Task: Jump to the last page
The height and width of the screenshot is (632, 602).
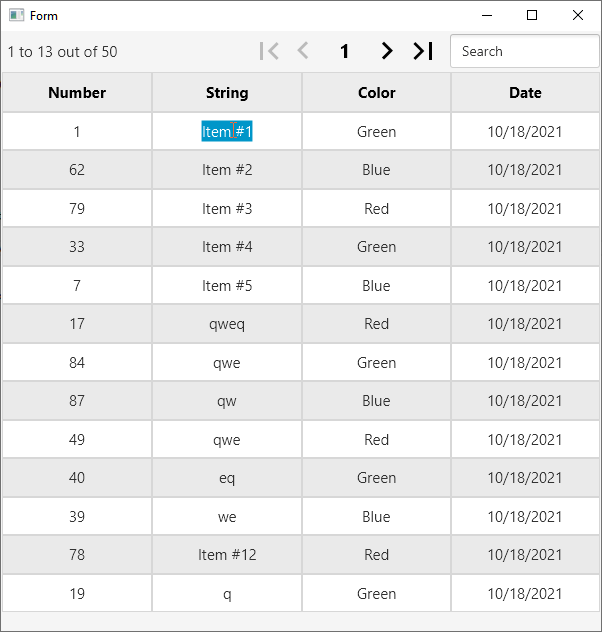Action: pyautogui.click(x=423, y=51)
